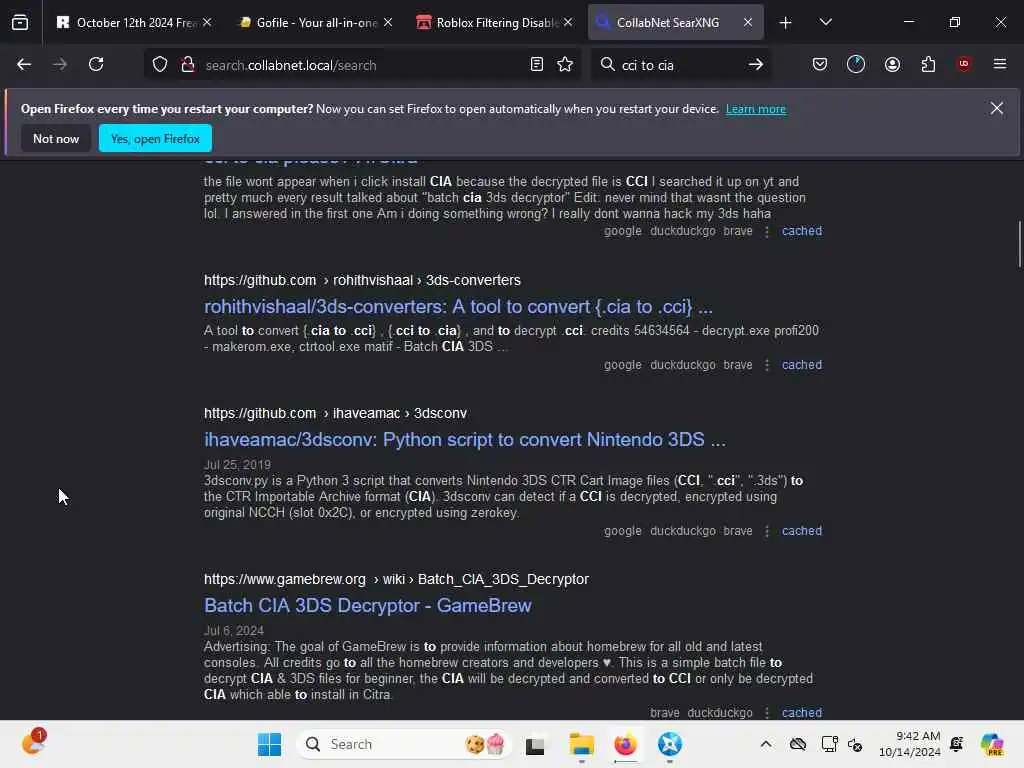This screenshot has width=1024, height=768.
Task: Open Pocket save icon
Action: pos(820,64)
